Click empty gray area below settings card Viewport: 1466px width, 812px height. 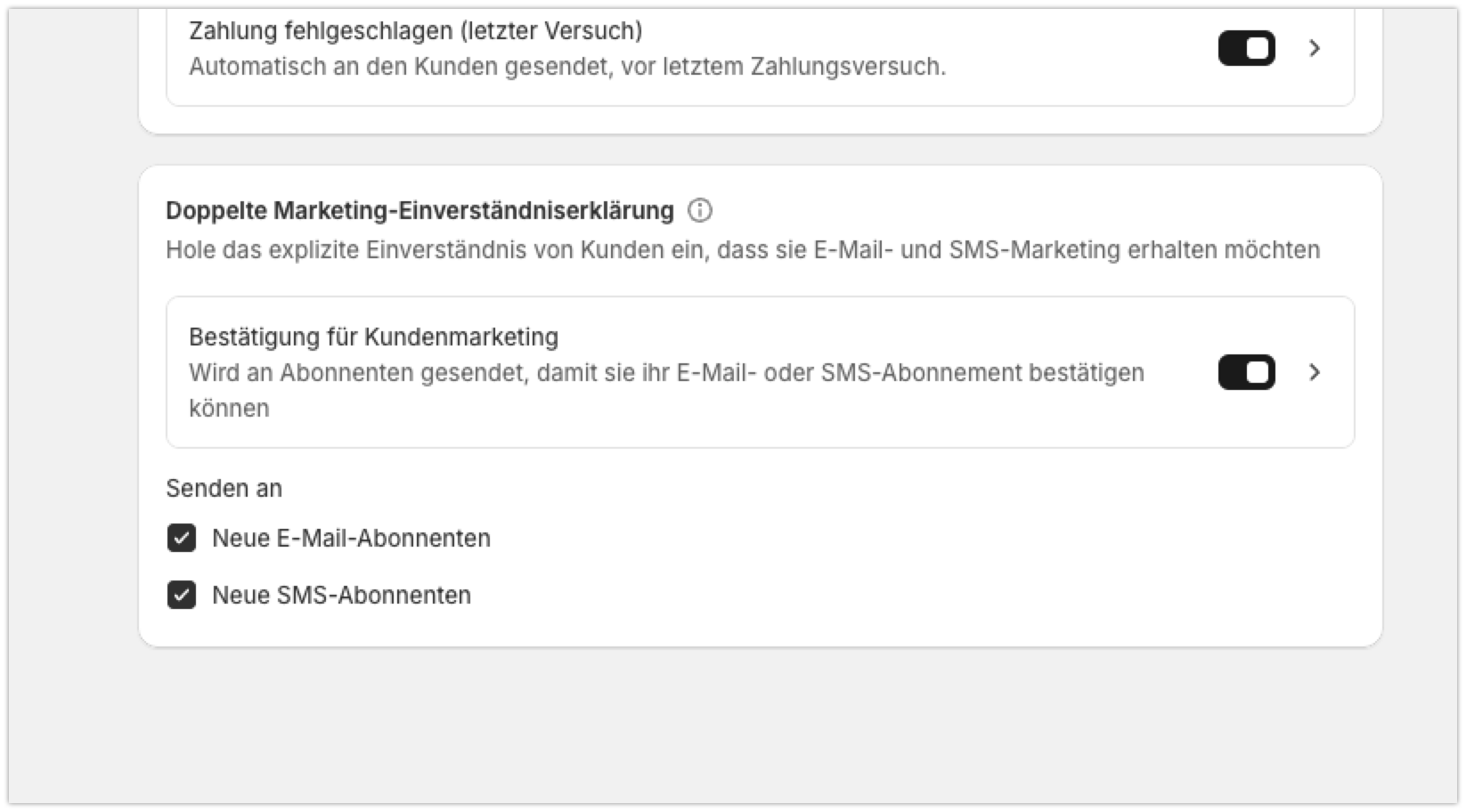coord(732,726)
